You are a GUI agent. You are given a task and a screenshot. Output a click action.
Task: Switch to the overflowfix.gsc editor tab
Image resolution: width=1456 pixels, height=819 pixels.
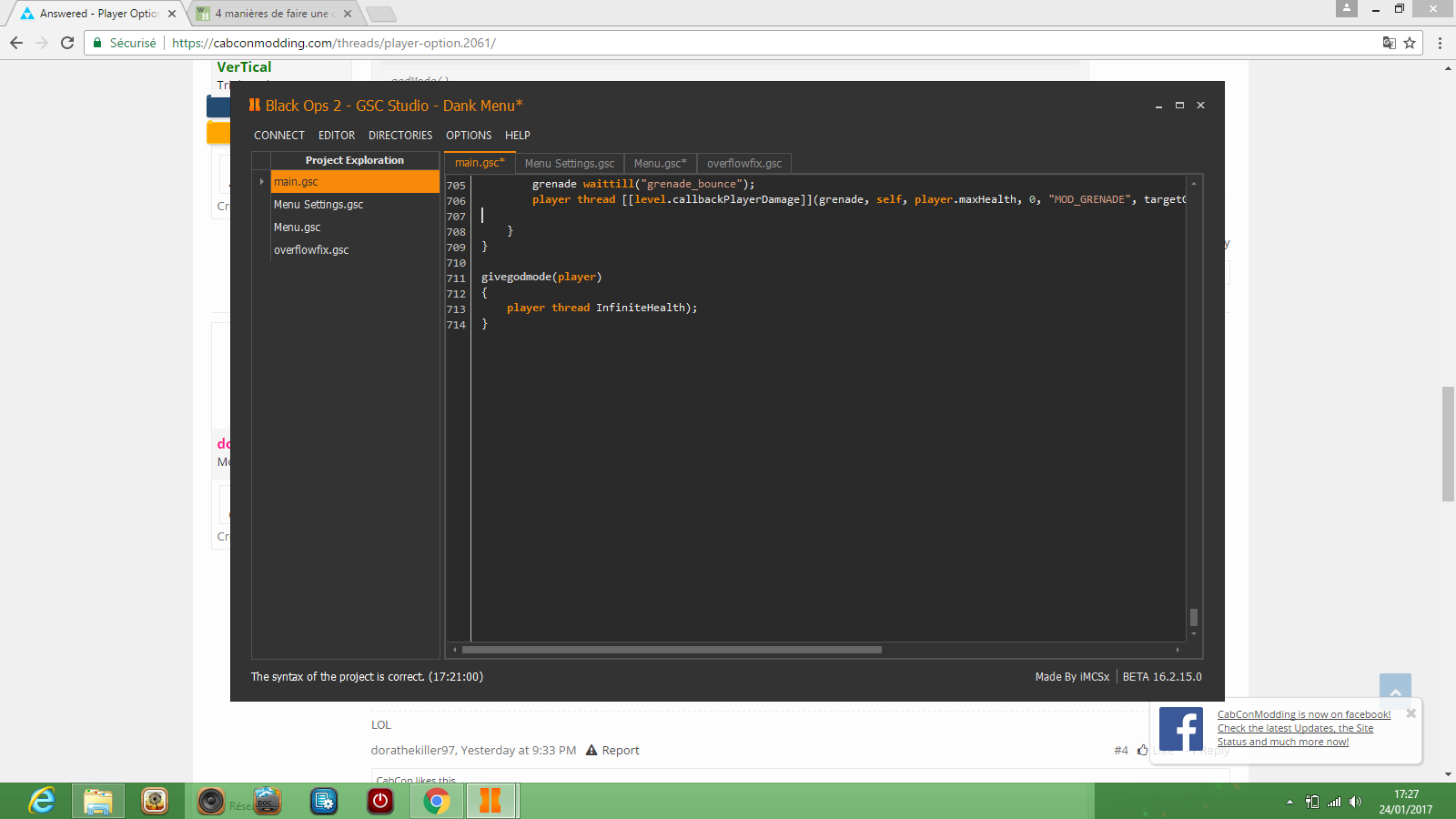(x=743, y=164)
